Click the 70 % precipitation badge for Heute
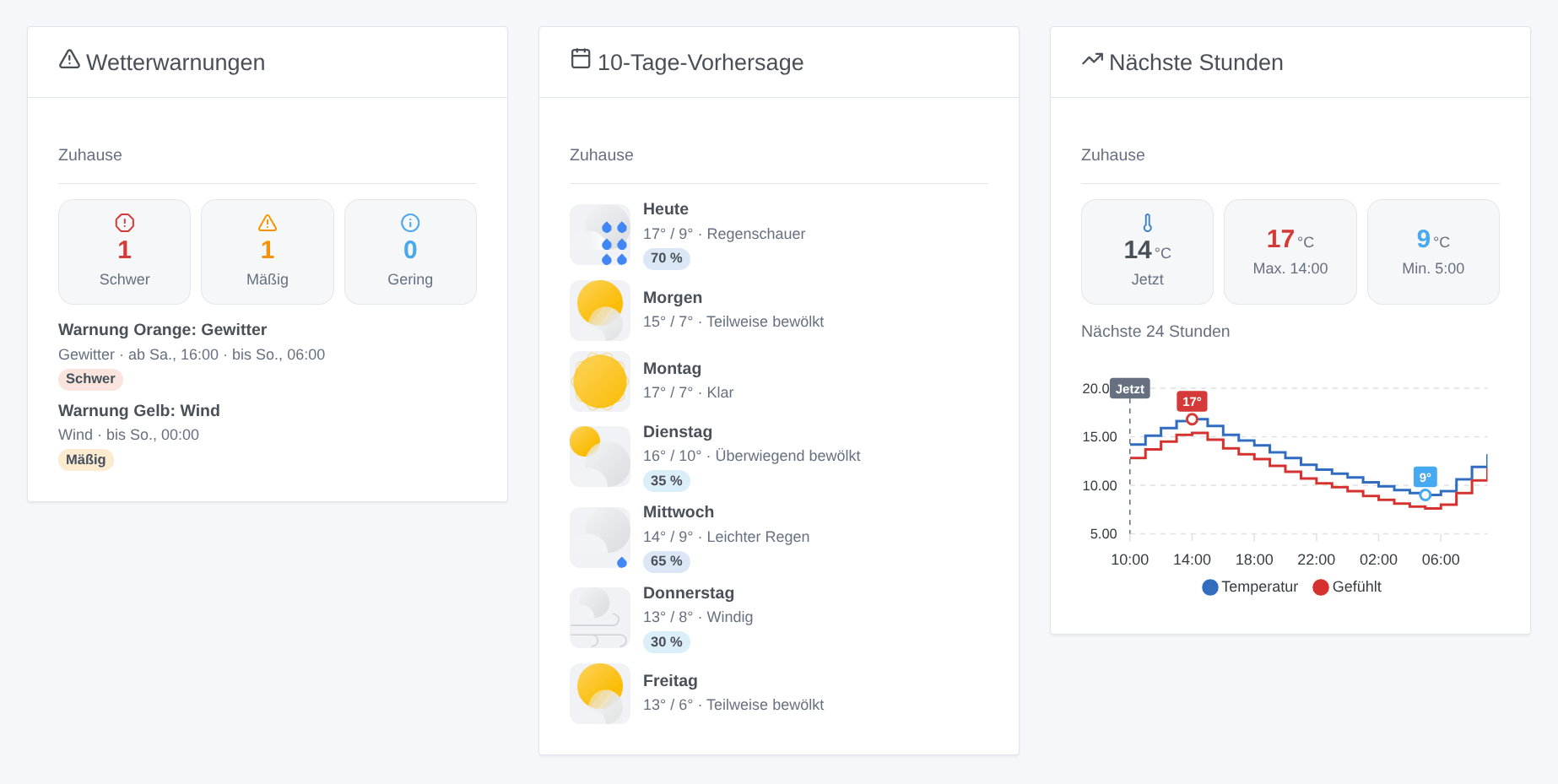The image size is (1558, 784). click(667, 258)
